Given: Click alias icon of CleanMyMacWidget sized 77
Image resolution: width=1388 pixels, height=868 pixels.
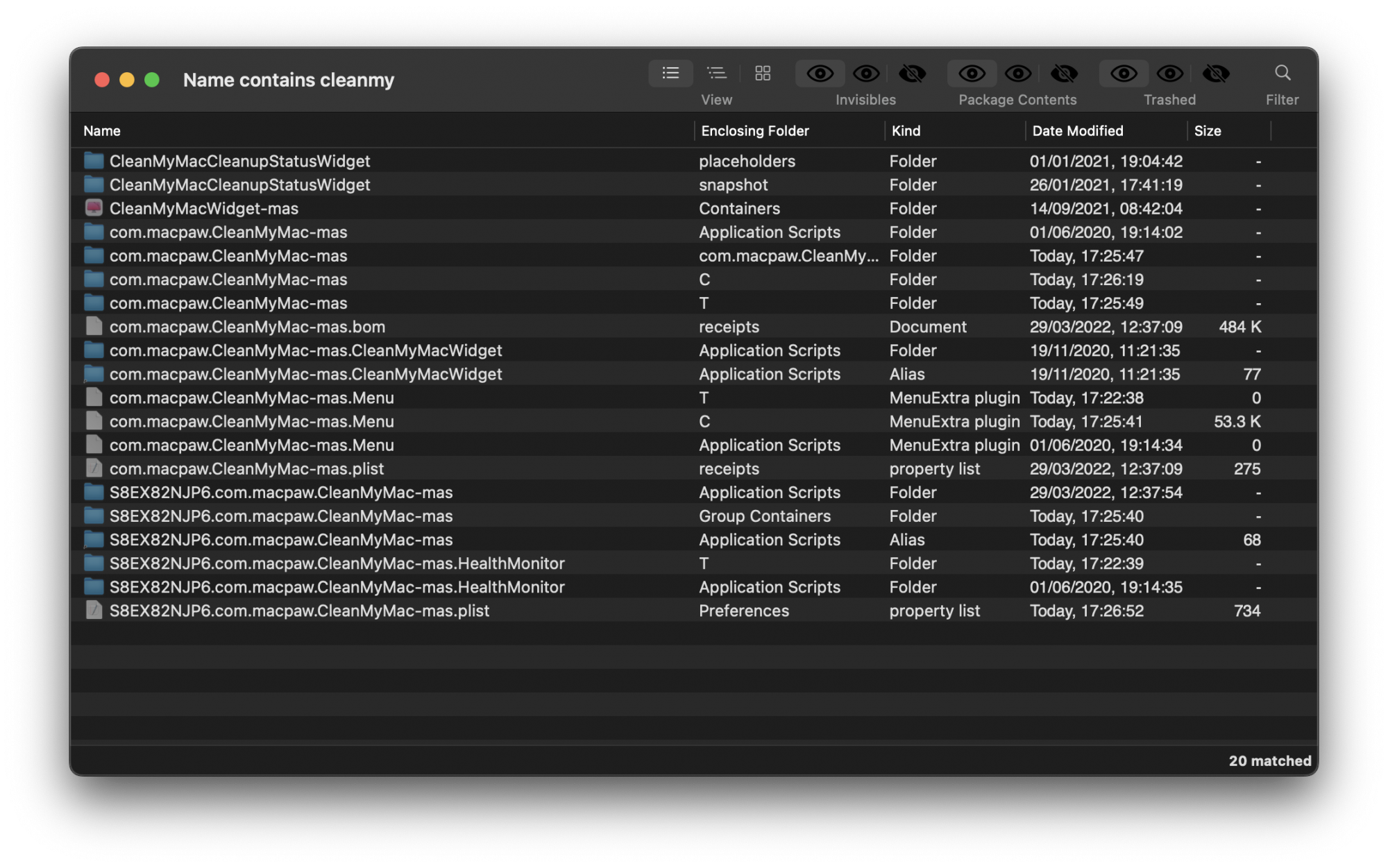Looking at the screenshot, I should click(94, 374).
